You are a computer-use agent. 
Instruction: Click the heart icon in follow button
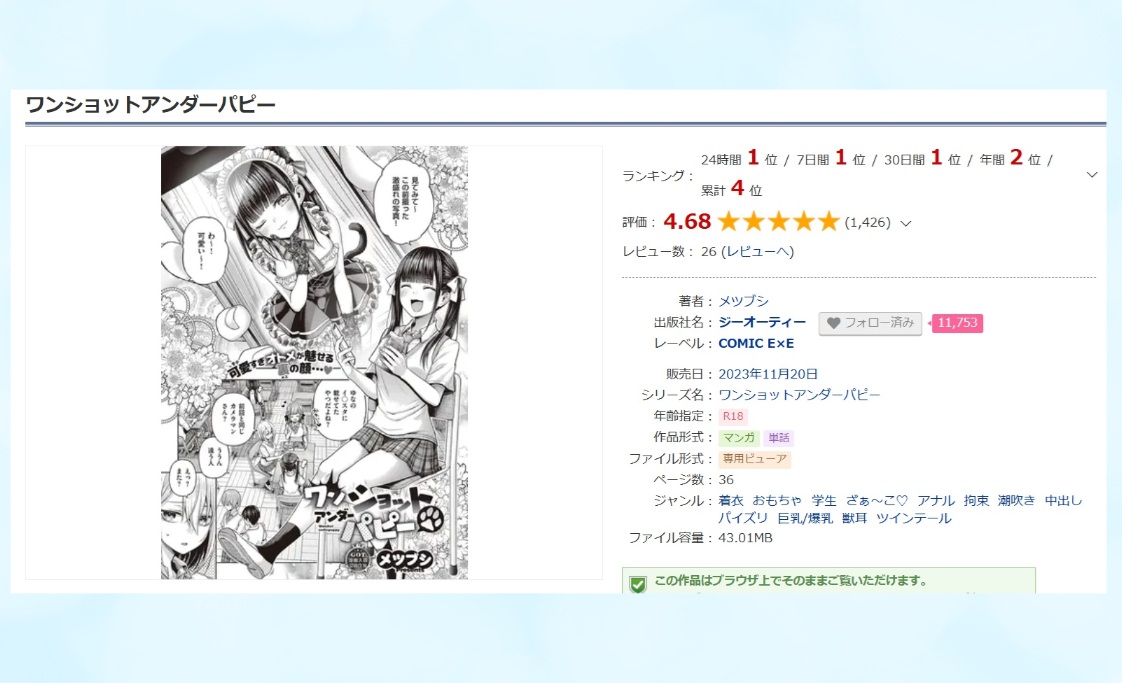coord(833,323)
